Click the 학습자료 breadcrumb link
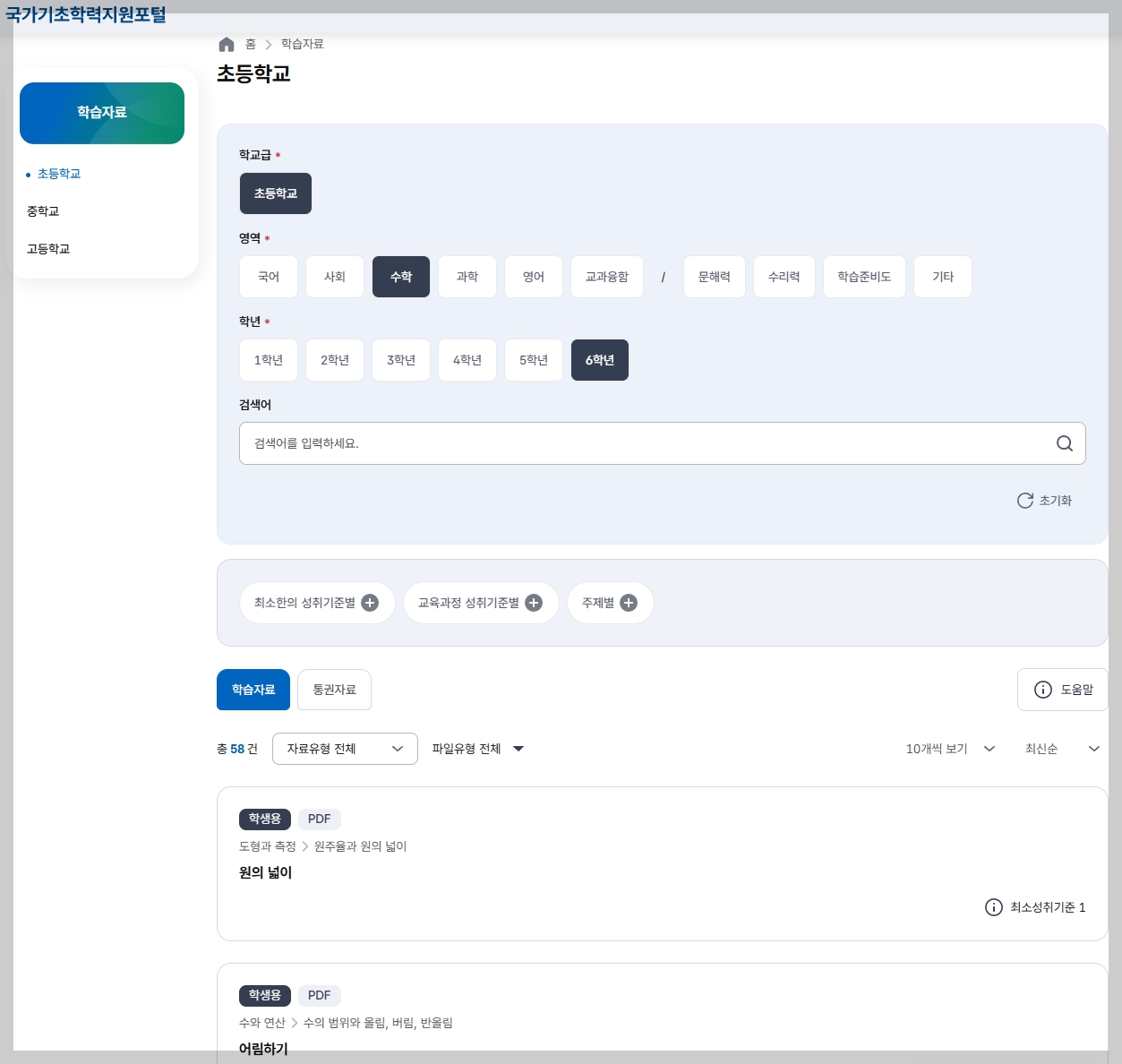The image size is (1122, 1064). [x=303, y=44]
